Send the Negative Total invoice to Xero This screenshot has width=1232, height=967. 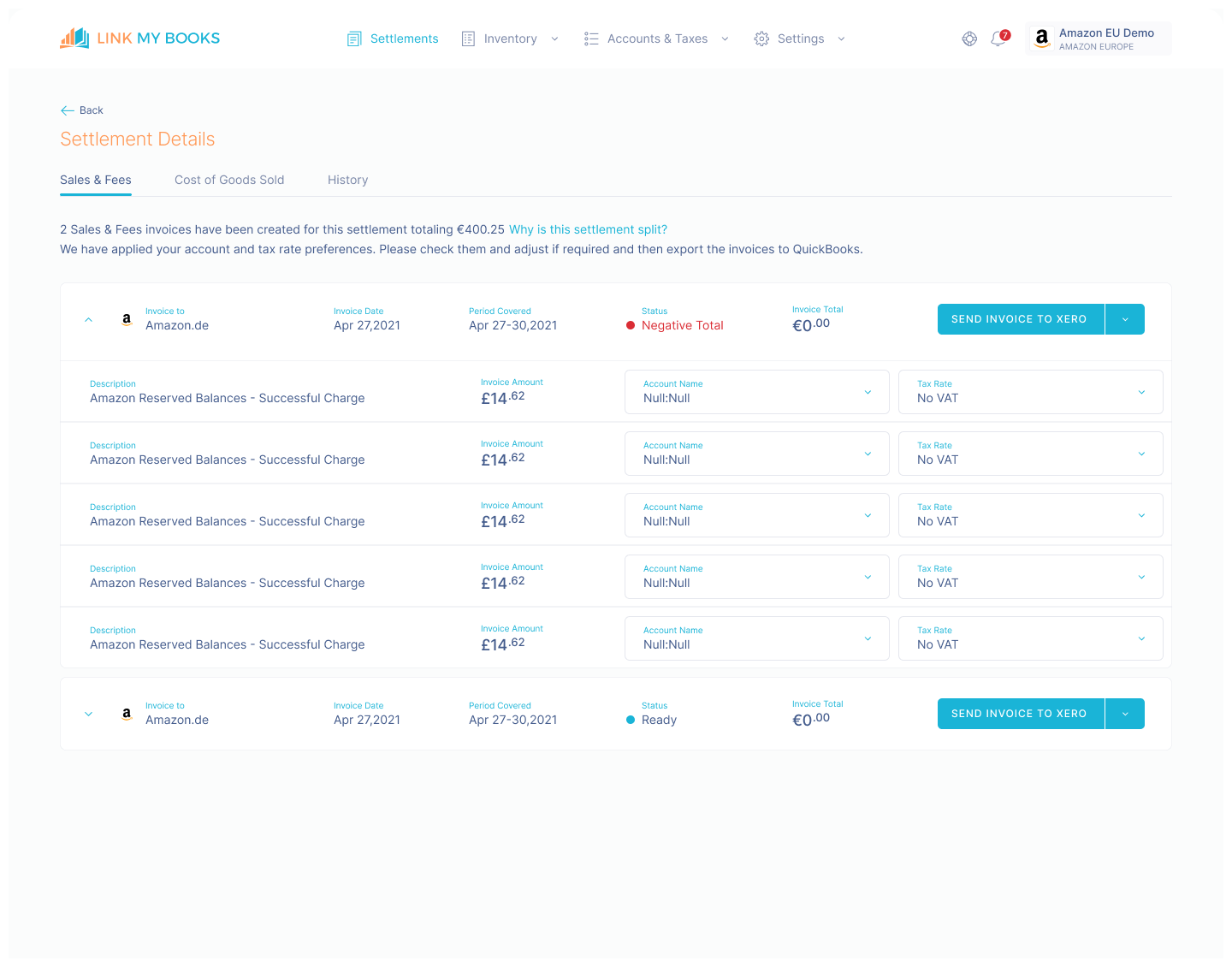[x=1020, y=319]
